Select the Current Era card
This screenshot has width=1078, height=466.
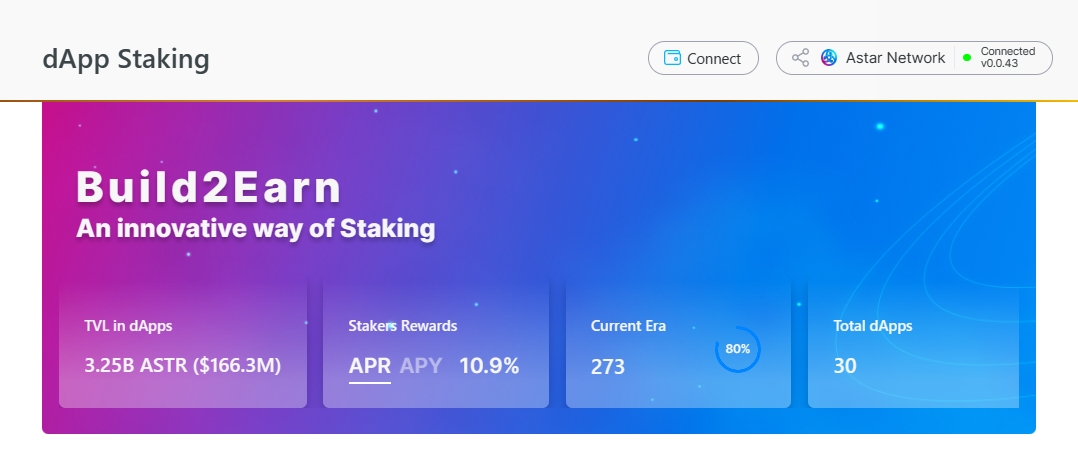[x=679, y=343]
